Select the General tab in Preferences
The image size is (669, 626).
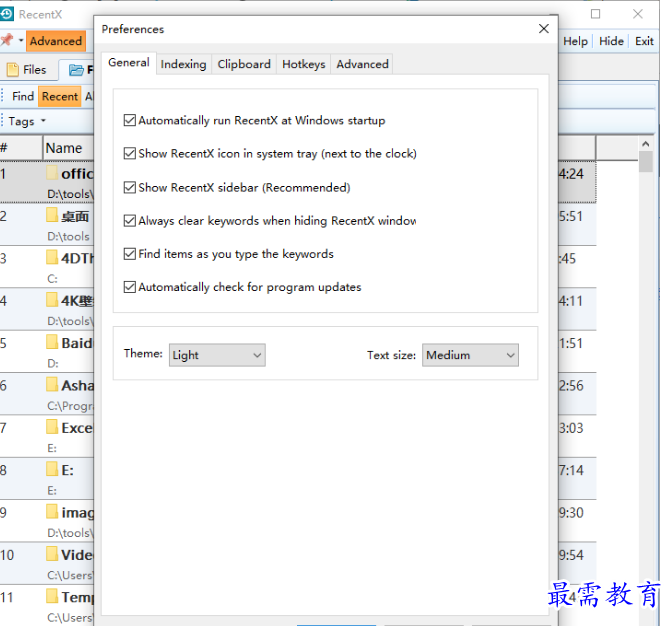pyautogui.click(x=129, y=63)
